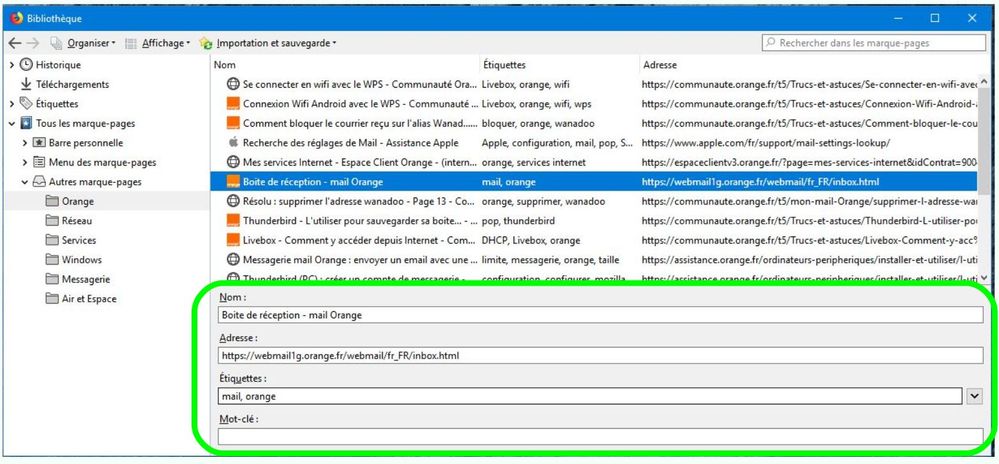Click the Mot-clé input field
Screen dimensions: 999x464
[x=601, y=437]
